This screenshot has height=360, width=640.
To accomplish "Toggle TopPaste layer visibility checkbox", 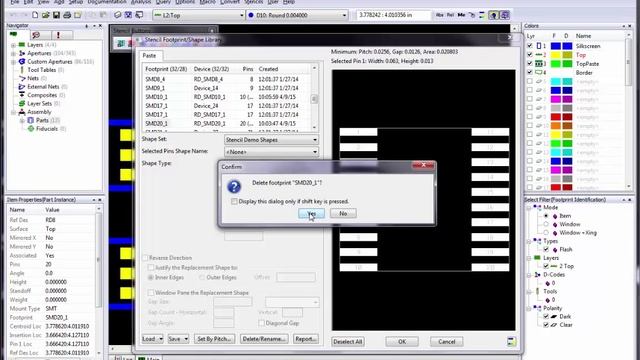I will point(530,64).
